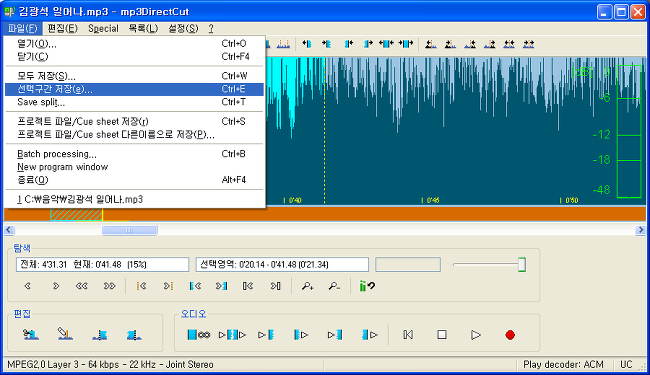Click the play-from-selection-end icon
Image resolution: width=650 pixels, height=375 pixels.
[369, 334]
